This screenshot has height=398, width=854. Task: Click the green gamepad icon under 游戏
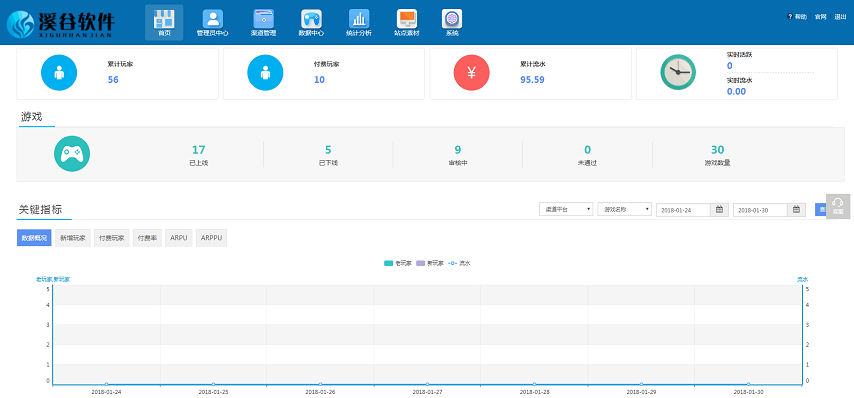pos(72,154)
